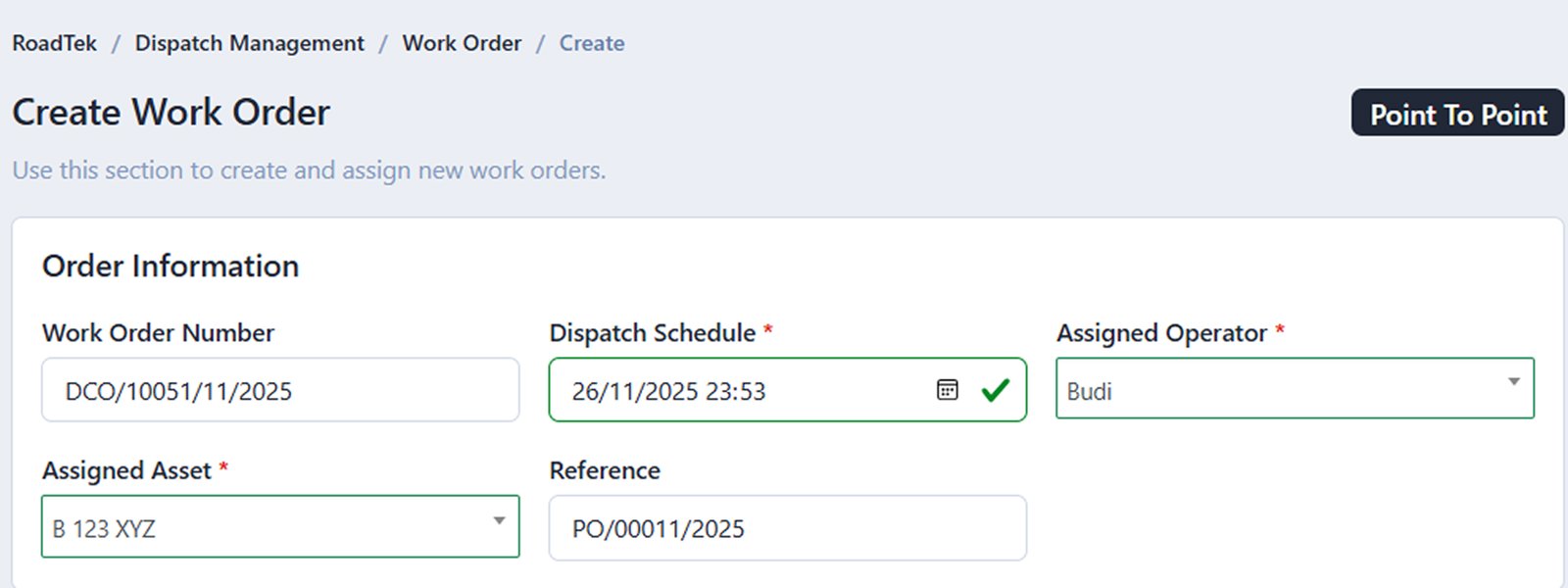
Task: Click inside the Work Order Number field
Action: pos(279,390)
